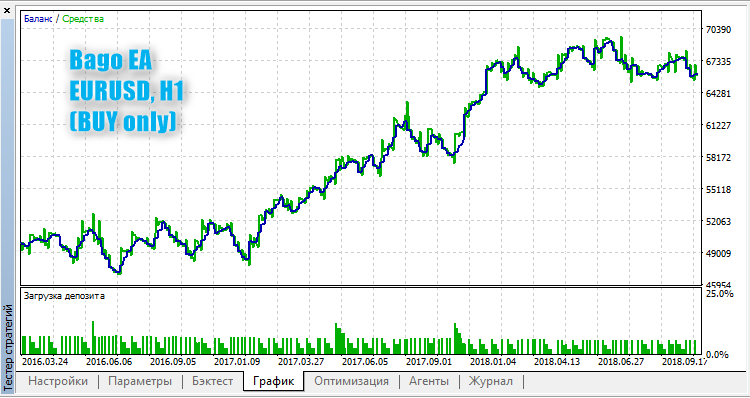Click the 2016.03.24 date label
Image resolution: width=750 pixels, height=398 pixels.
coord(45,361)
